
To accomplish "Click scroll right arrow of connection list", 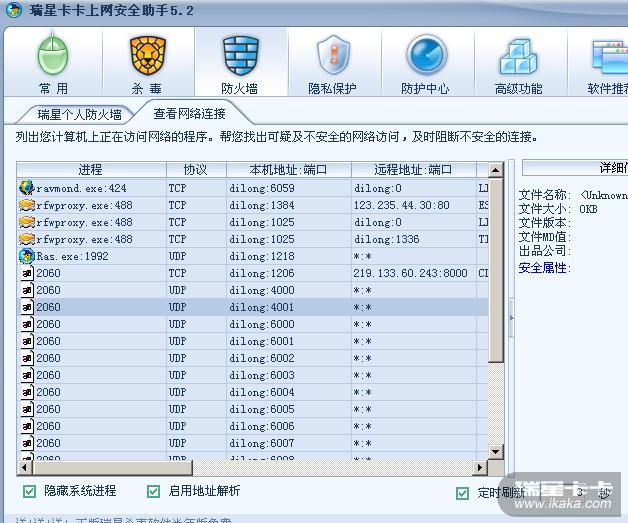I will point(479,467).
